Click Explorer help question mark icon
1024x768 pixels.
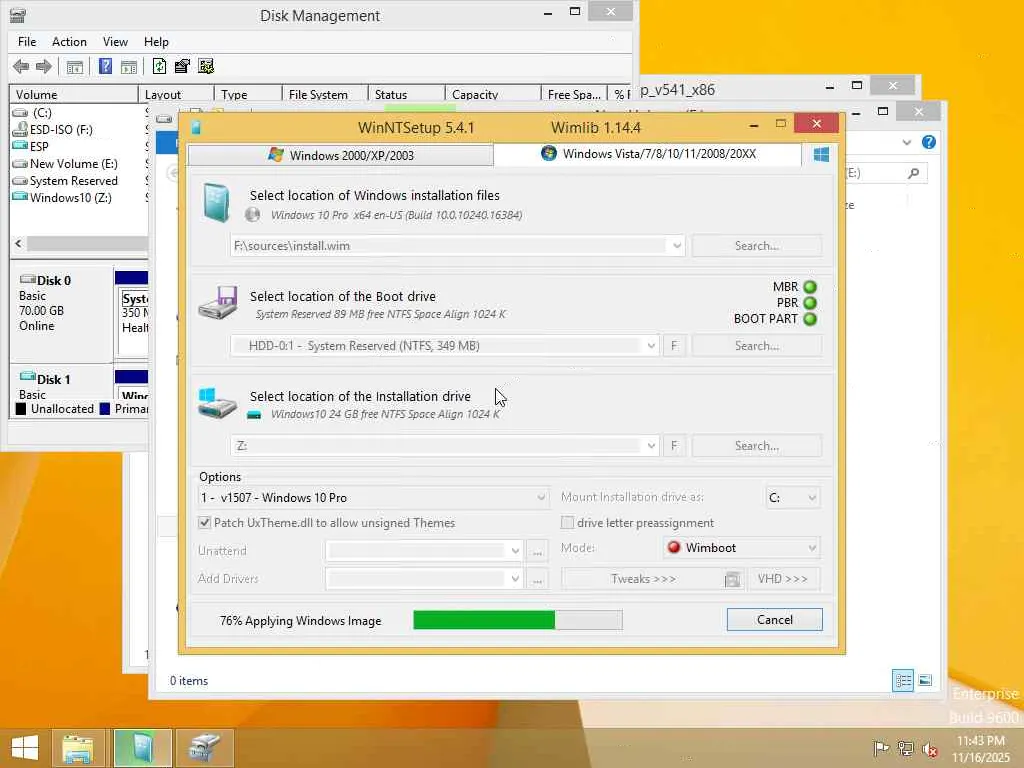coord(929,142)
